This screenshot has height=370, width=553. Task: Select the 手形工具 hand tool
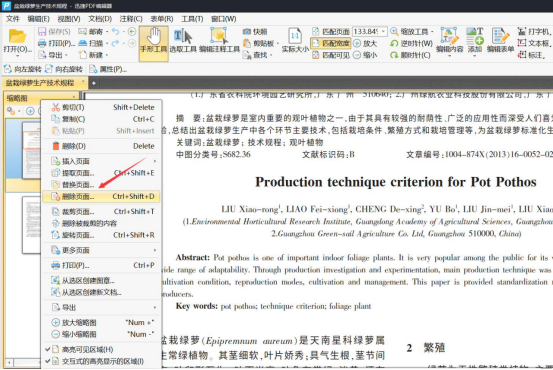coord(153,43)
